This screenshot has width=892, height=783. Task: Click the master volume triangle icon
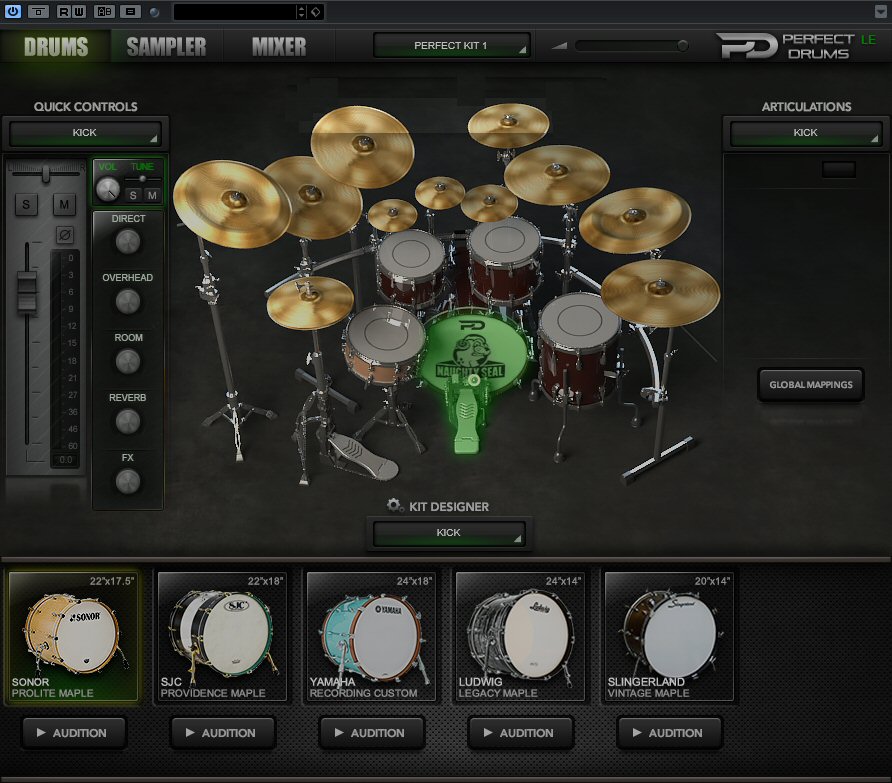(x=559, y=46)
